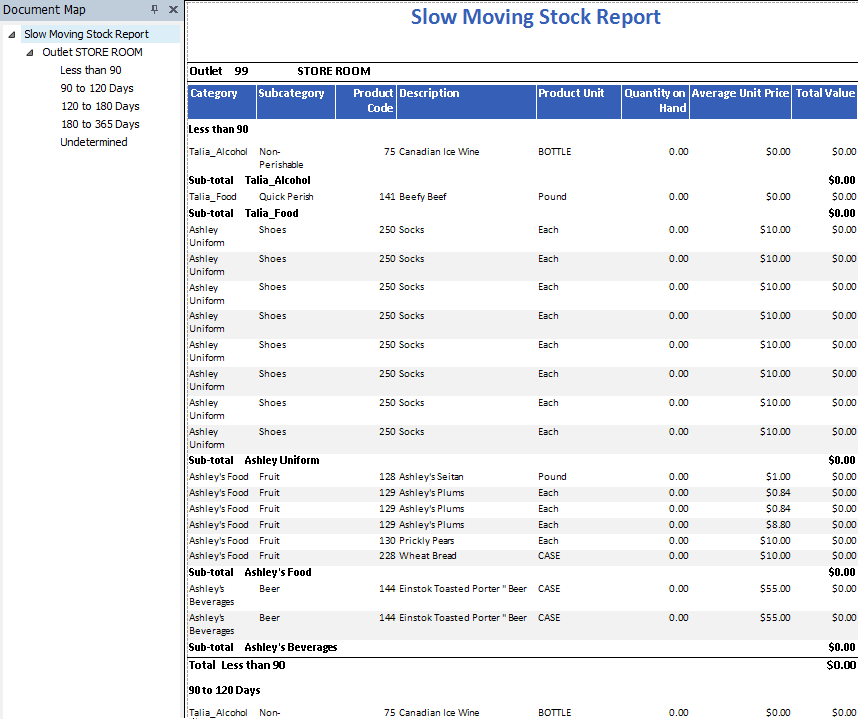Image resolution: width=858 pixels, height=719 pixels.
Task: Click the report title Slow Moving Stock Report
Action: point(536,17)
